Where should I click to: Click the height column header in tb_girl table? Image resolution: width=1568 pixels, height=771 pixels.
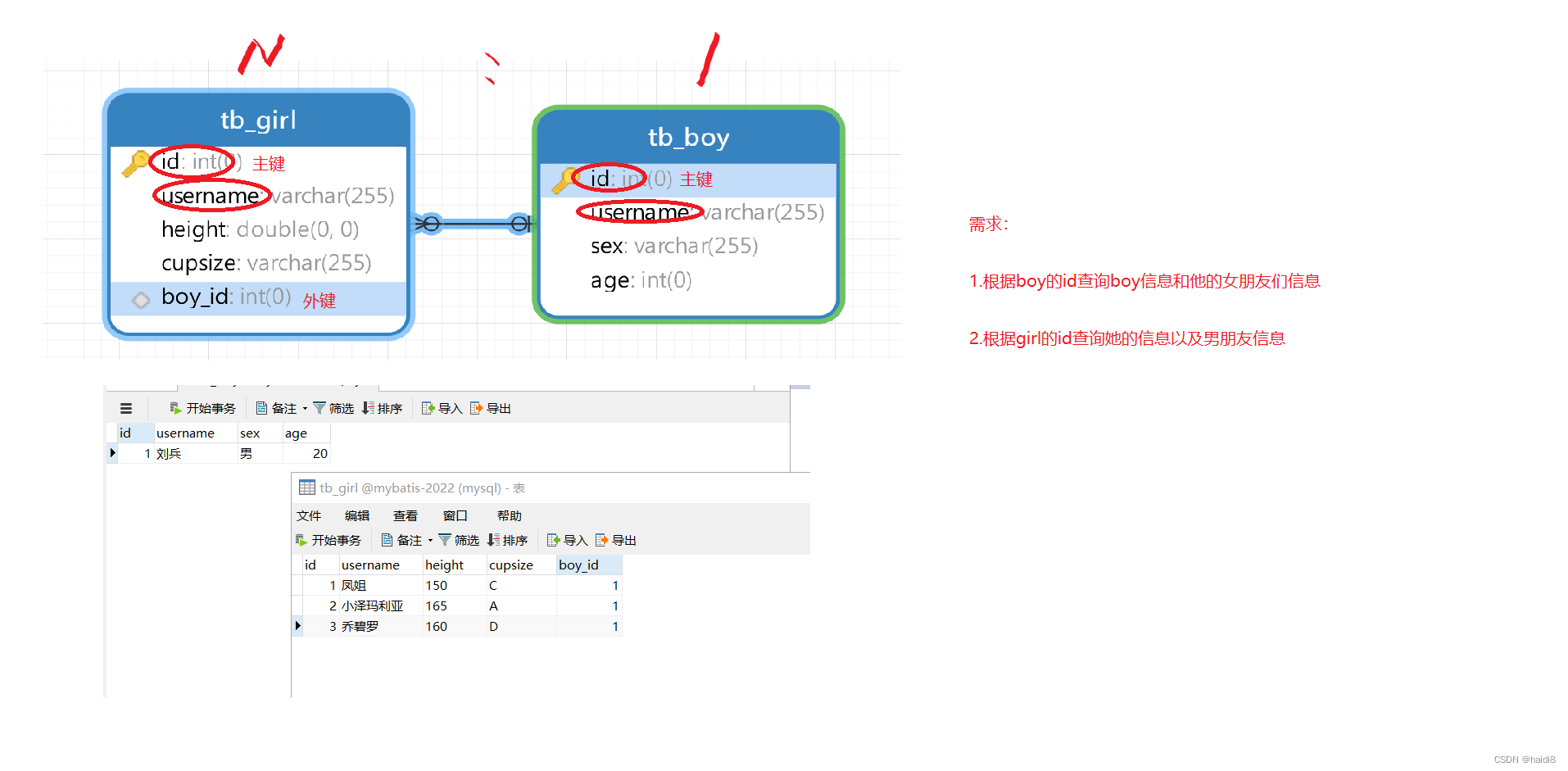tap(455, 565)
